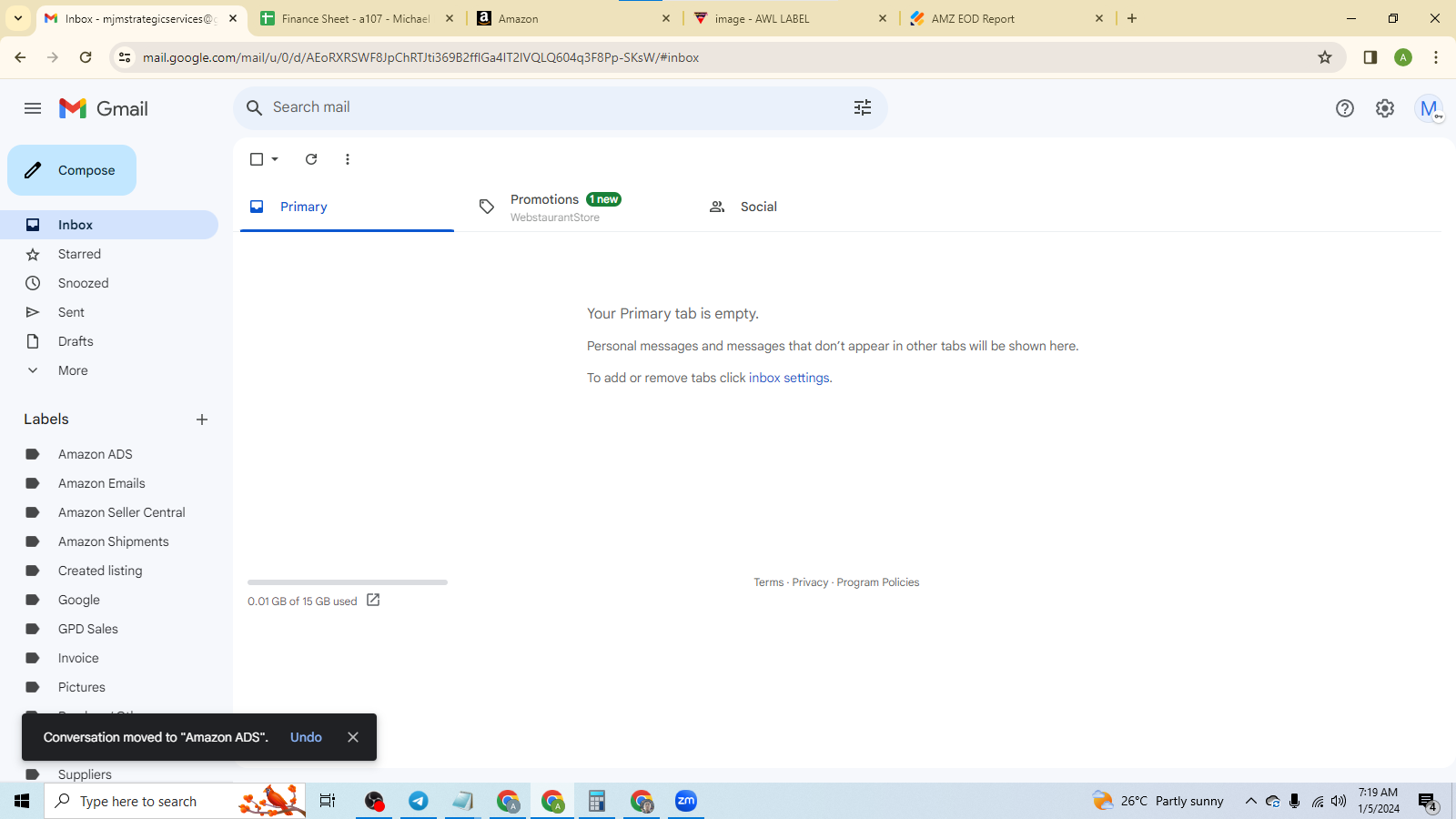Toggle the browser side panel

(1370, 57)
